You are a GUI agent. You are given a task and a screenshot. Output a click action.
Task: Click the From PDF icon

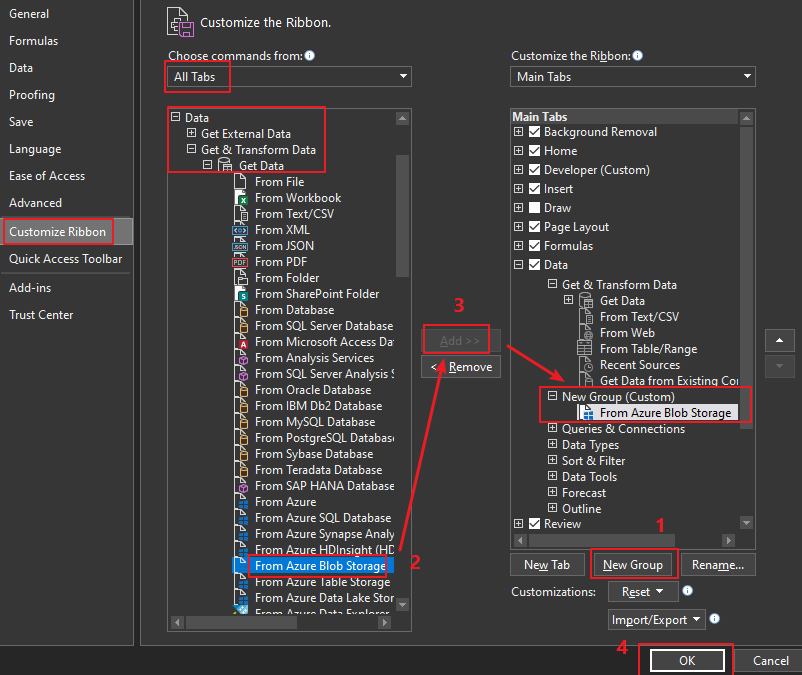240,262
